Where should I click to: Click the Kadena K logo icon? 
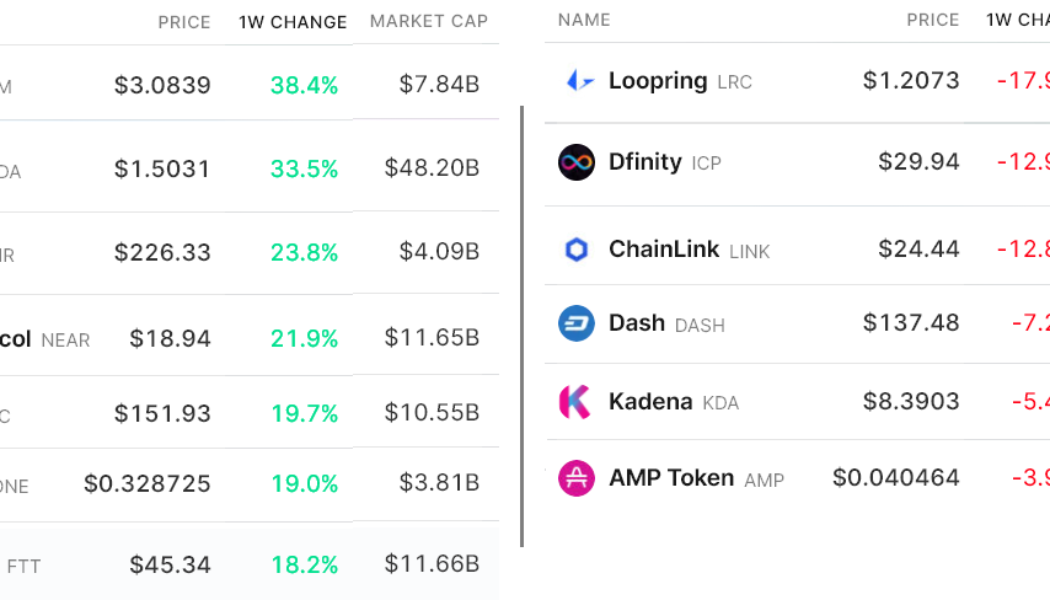pyautogui.click(x=575, y=402)
